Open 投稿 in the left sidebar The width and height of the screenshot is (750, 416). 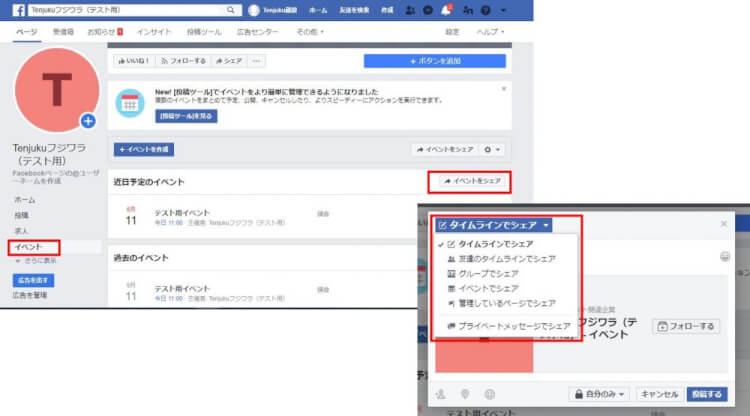pyautogui.click(x=22, y=216)
